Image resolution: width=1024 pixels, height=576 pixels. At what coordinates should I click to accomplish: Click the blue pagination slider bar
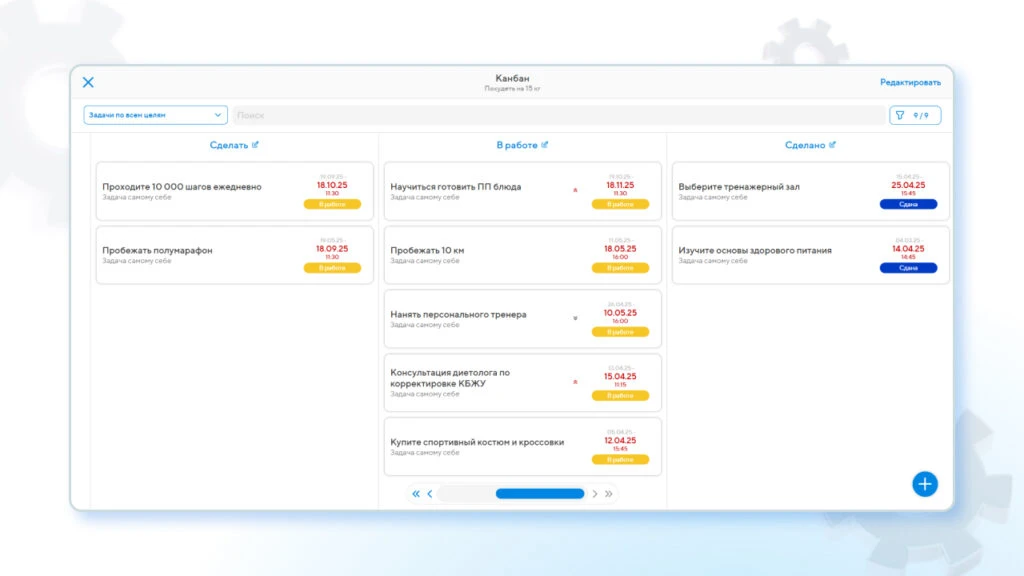point(539,494)
